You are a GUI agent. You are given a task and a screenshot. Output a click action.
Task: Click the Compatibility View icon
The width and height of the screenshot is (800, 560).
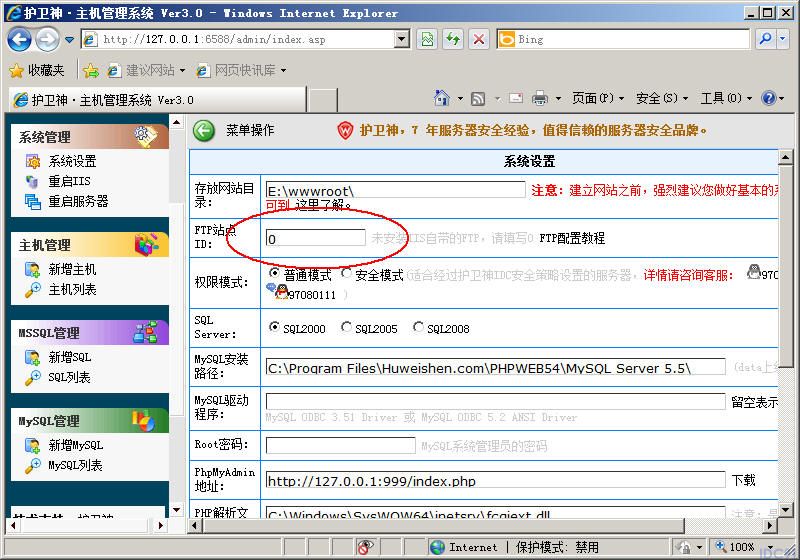click(x=428, y=39)
